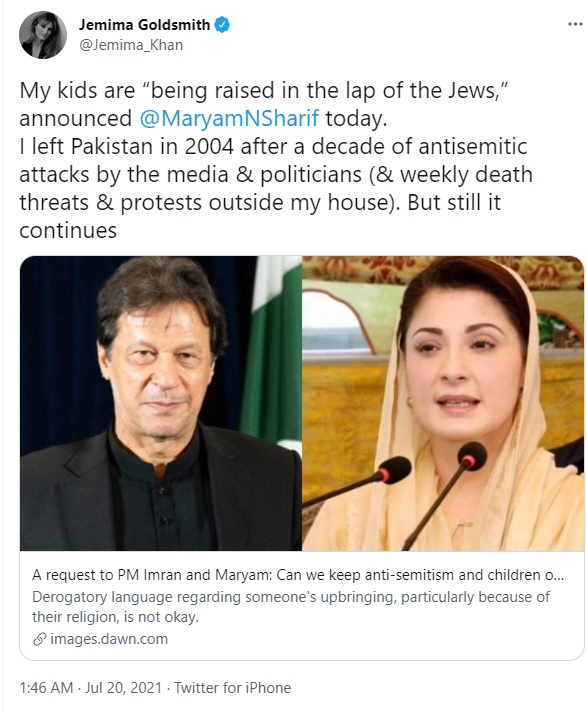Screen dimensions: 587x710
Task: Click the 'their religion, is not okay' line
Action: (x=115, y=617)
